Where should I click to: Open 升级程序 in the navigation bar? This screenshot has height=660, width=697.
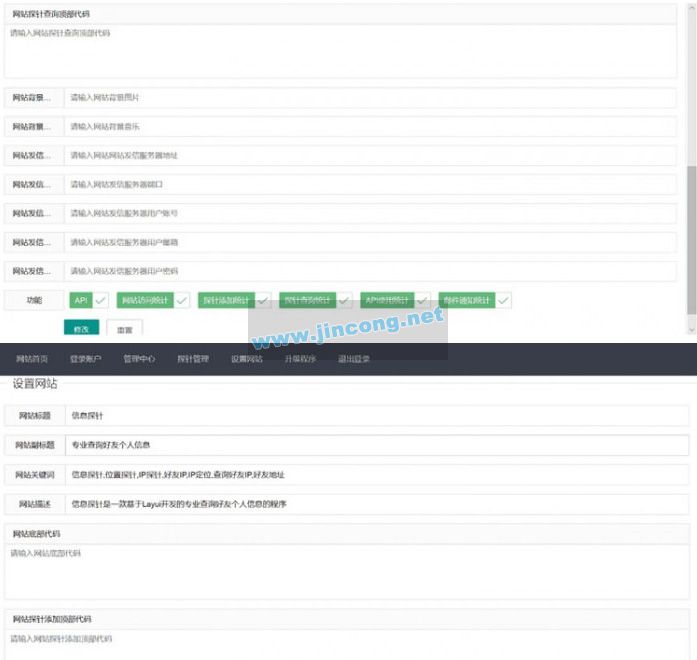[x=300, y=359]
